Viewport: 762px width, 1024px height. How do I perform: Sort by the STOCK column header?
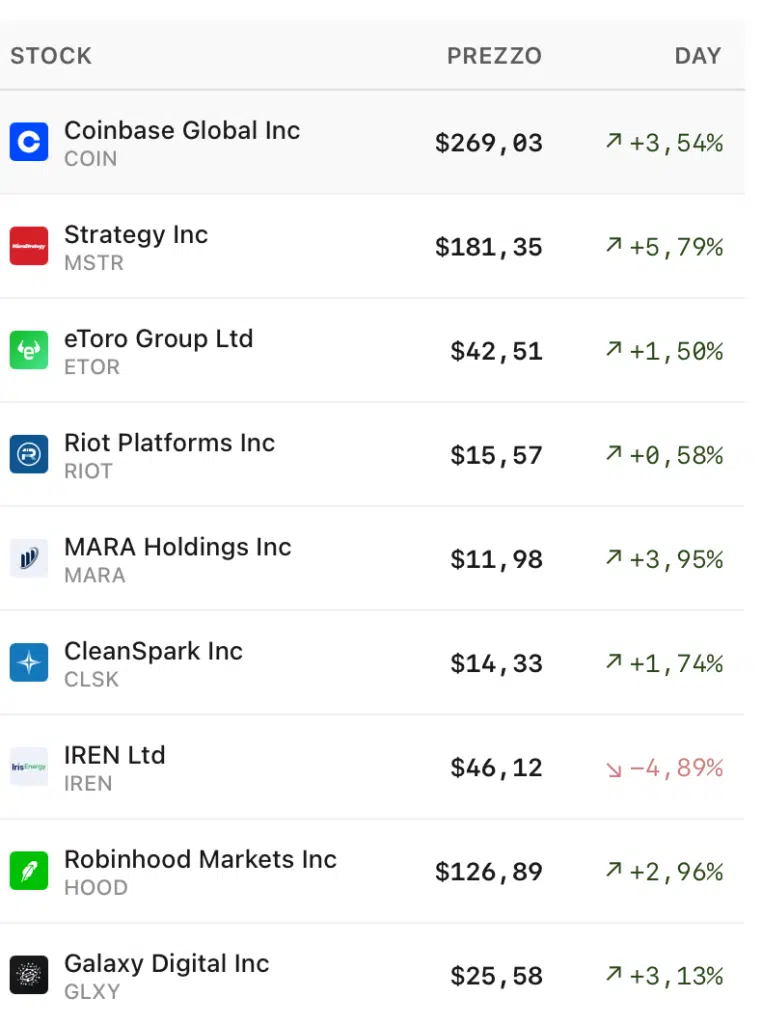pos(51,56)
